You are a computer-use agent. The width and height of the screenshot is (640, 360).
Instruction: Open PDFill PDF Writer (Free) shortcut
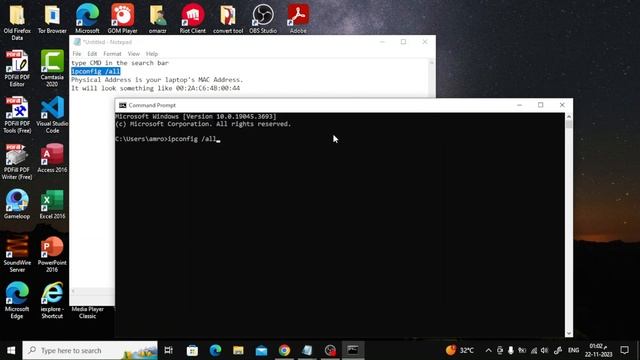tap(17, 161)
